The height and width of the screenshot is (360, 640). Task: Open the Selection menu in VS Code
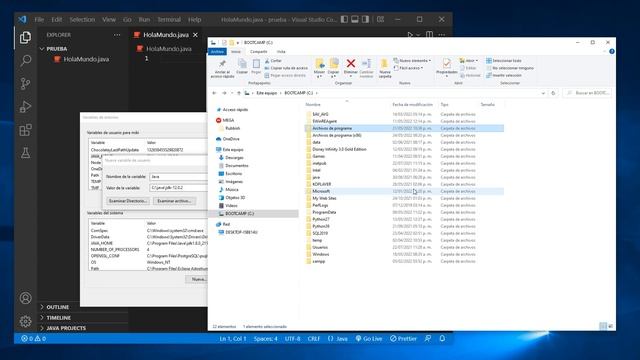pyautogui.click(x=82, y=19)
